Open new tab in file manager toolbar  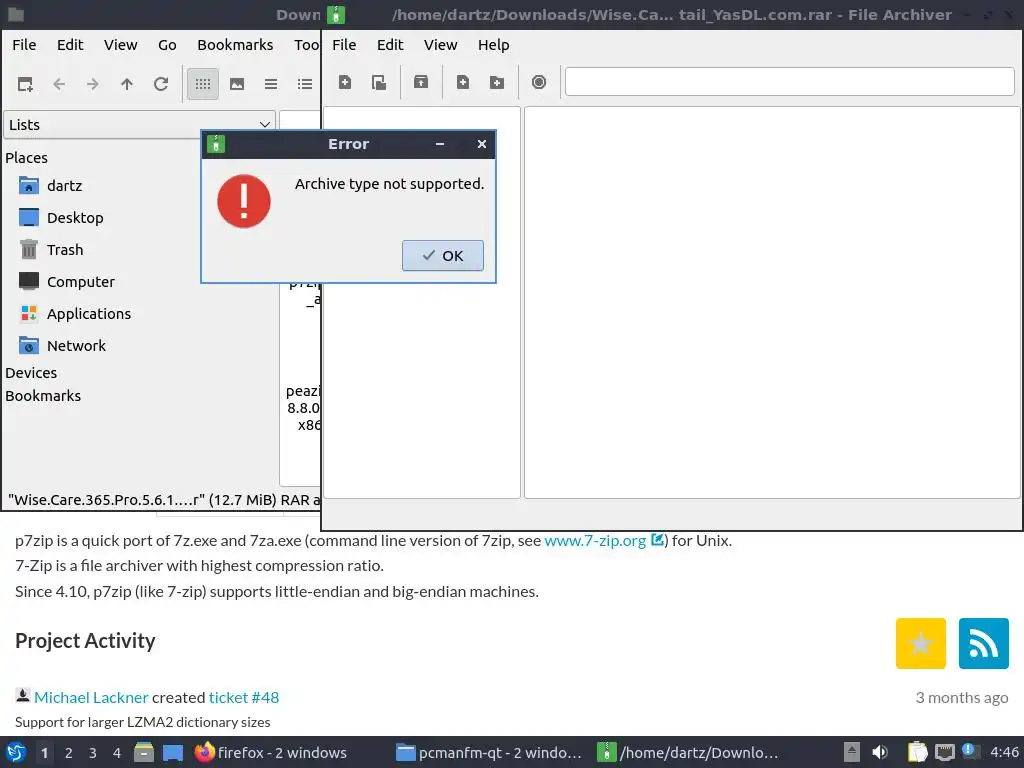click(25, 84)
